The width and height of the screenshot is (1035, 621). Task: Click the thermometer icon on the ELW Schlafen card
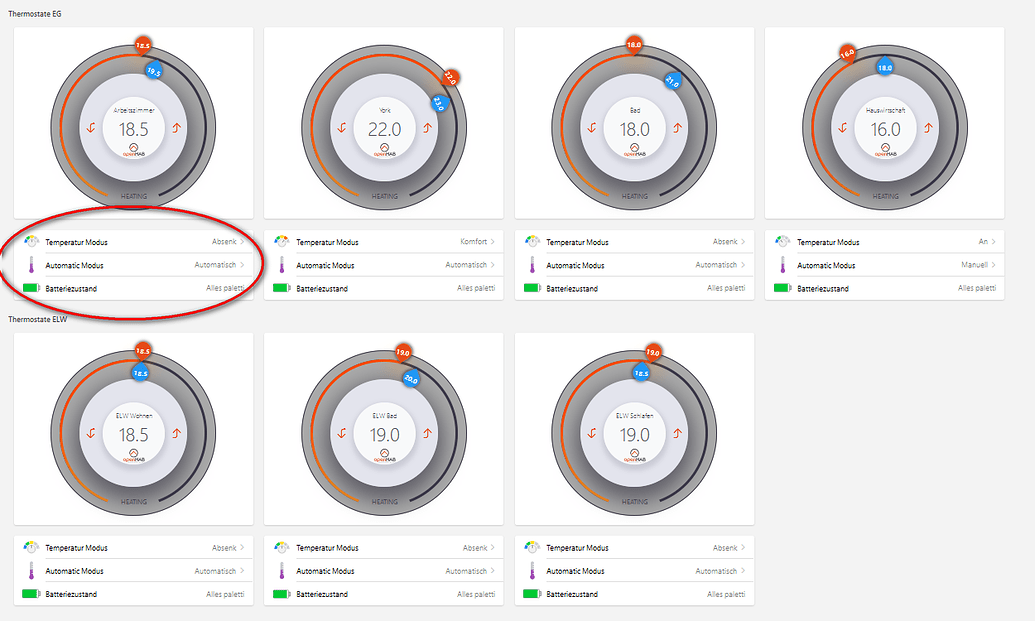tap(533, 570)
